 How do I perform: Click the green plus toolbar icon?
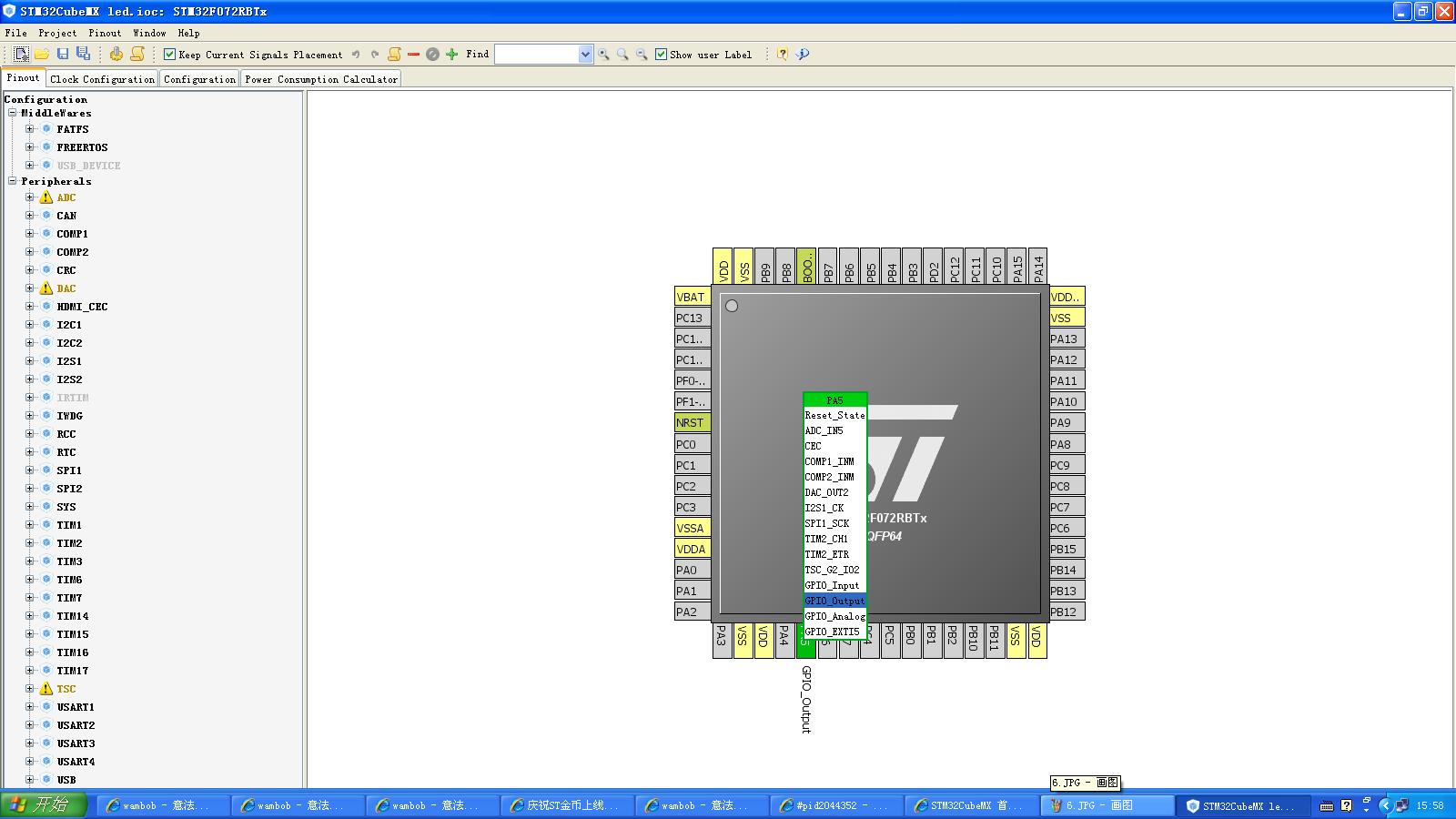451,55
